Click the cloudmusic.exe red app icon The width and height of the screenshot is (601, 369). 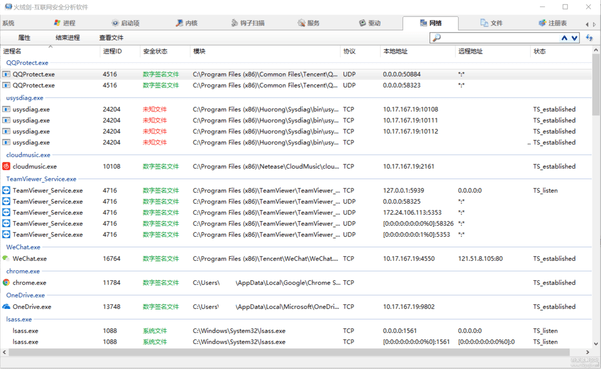click(6, 166)
